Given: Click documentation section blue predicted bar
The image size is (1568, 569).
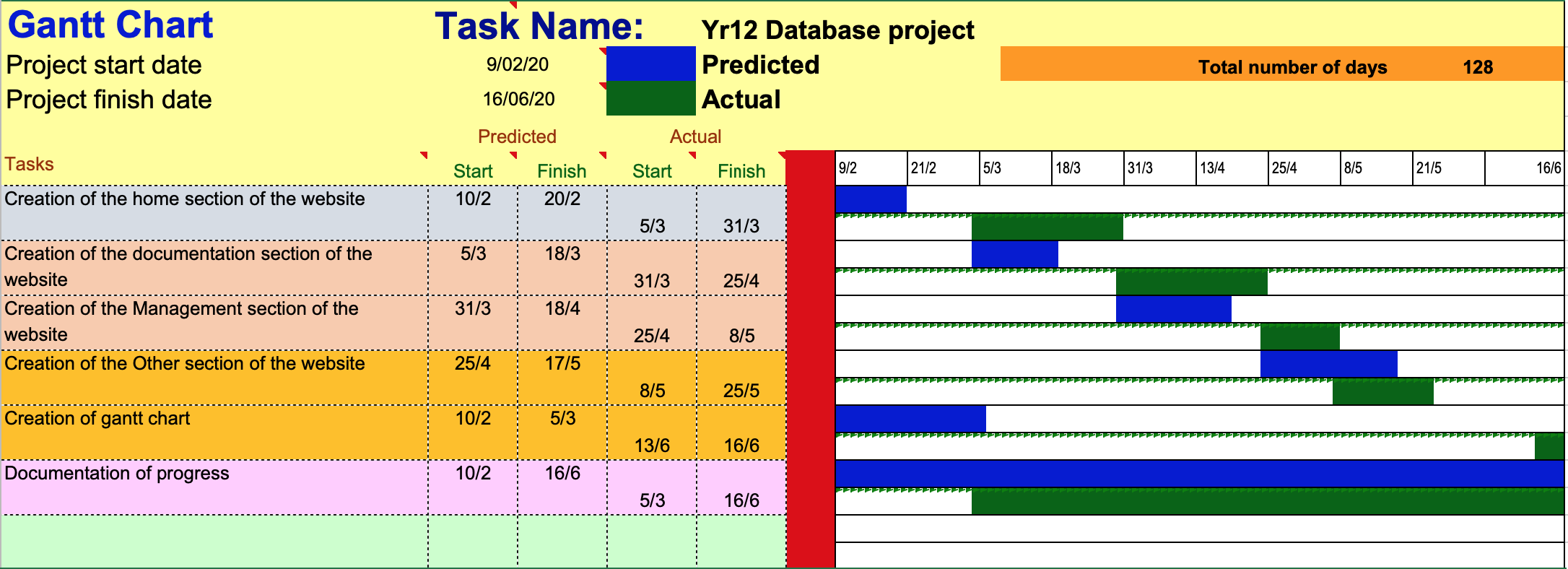Looking at the screenshot, I should (x=1015, y=254).
